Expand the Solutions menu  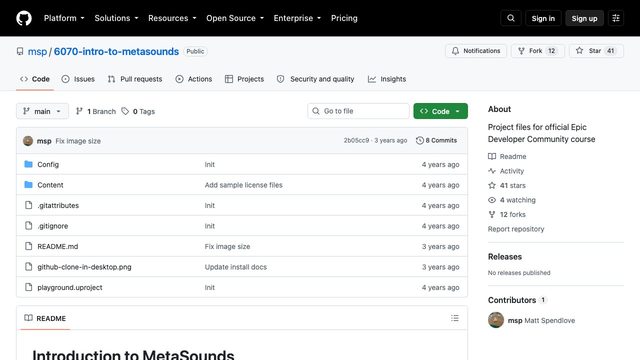[116, 18]
